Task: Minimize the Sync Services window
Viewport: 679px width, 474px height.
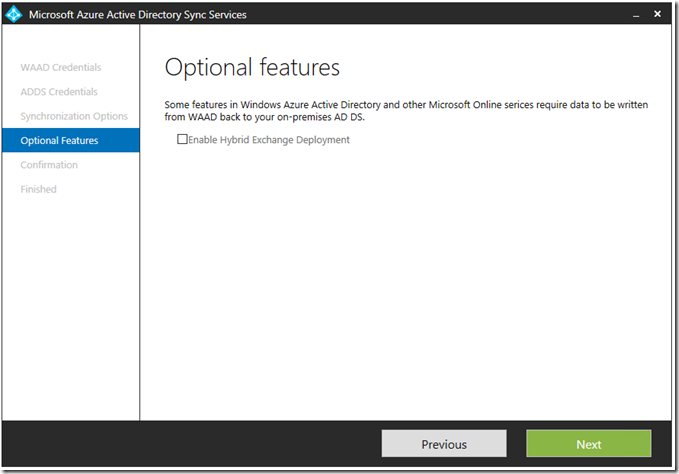Action: [x=636, y=15]
